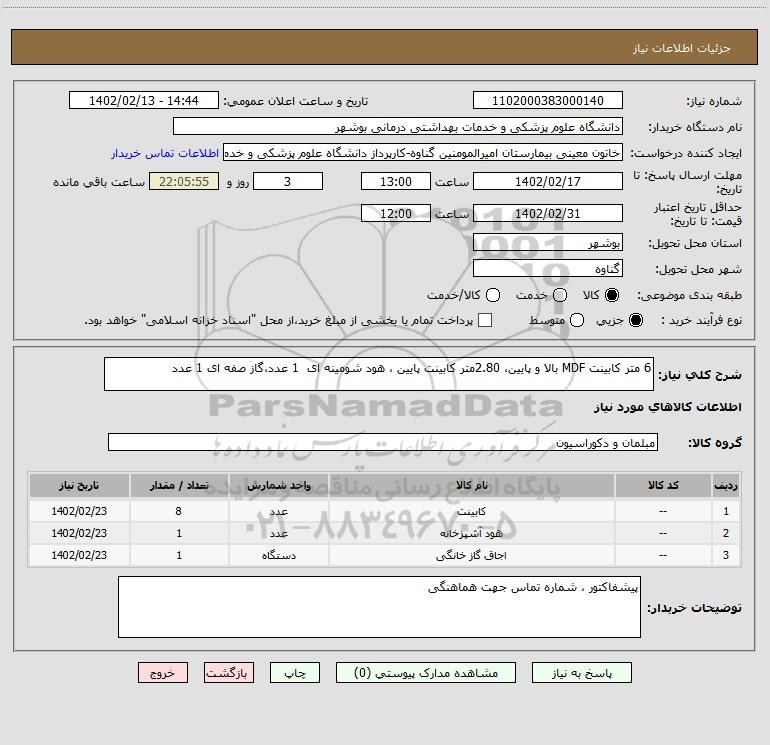Toggle the treasury documents payment checkbox
Screen dimensions: 770x745
coord(485,321)
